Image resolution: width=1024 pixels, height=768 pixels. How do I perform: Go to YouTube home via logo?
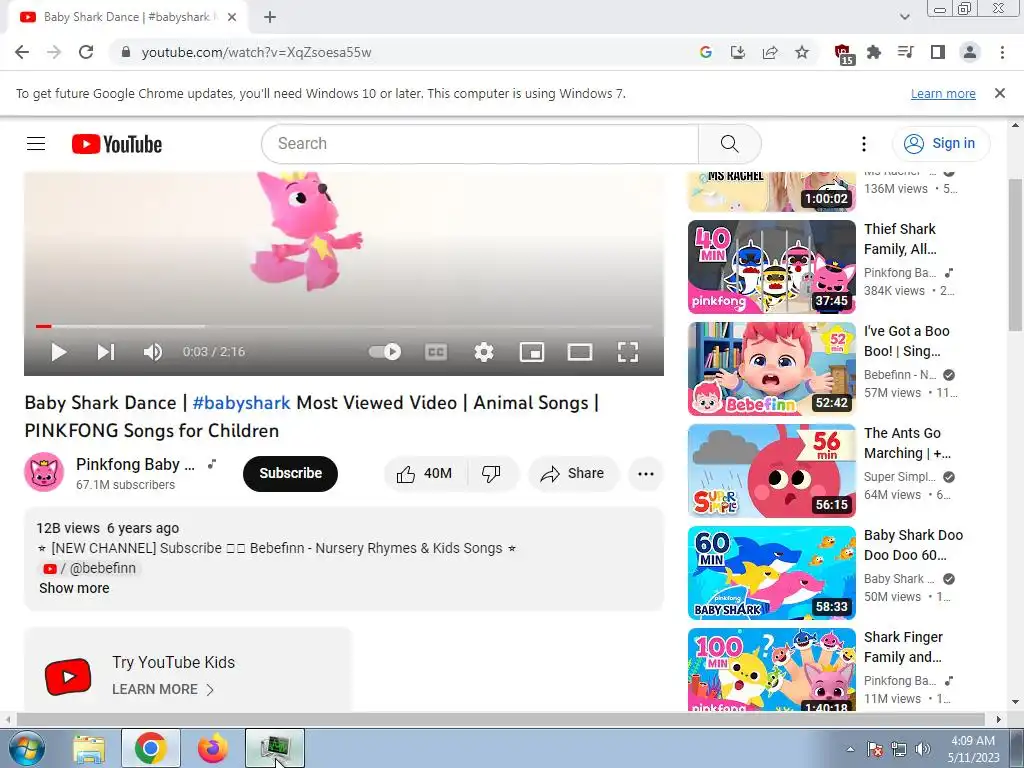(117, 144)
